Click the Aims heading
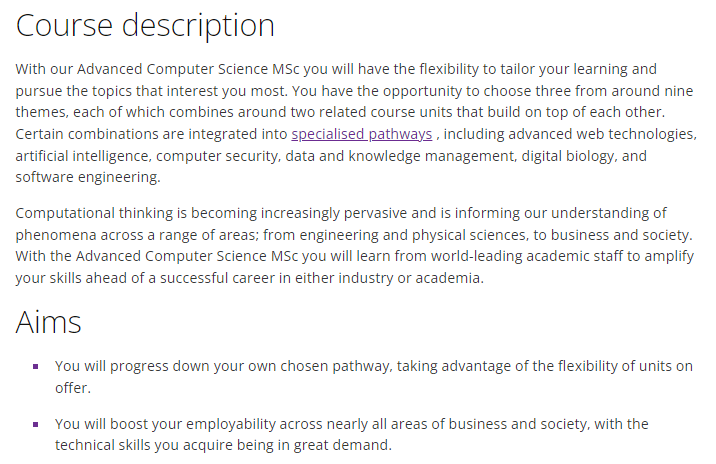The width and height of the screenshot is (716, 464). [48, 321]
